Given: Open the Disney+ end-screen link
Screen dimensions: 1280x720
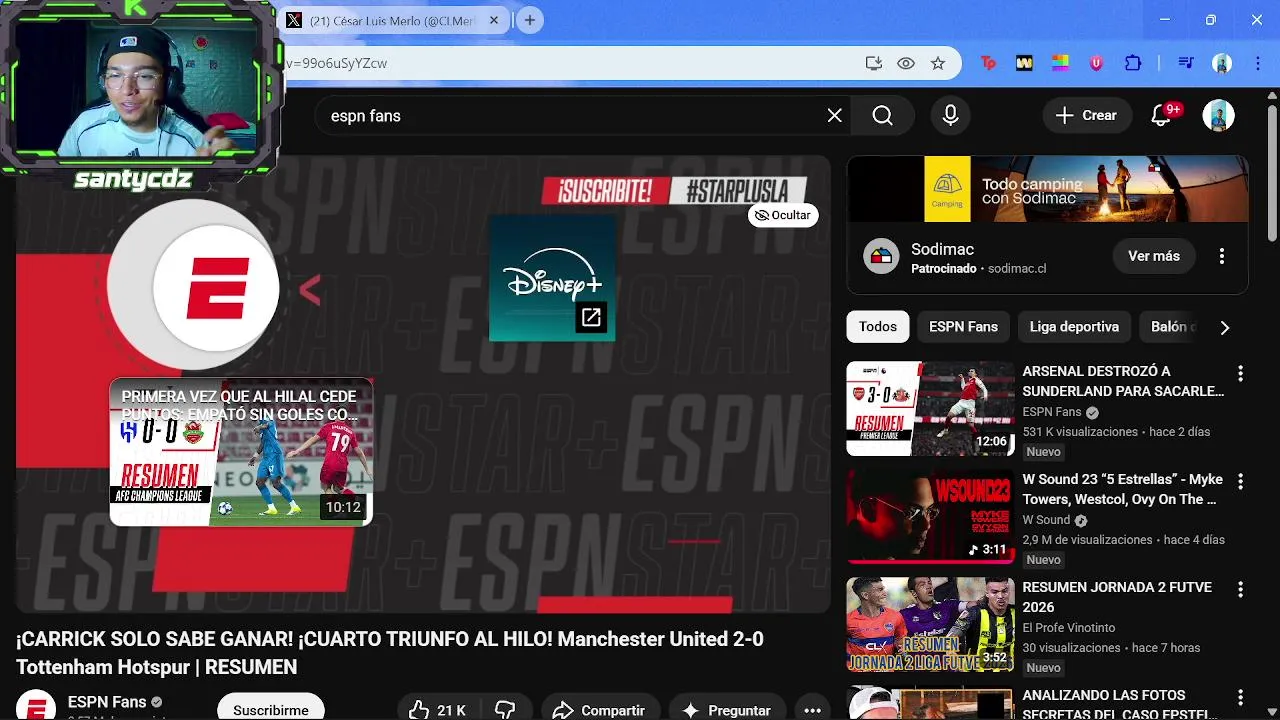Looking at the screenshot, I should [552, 278].
